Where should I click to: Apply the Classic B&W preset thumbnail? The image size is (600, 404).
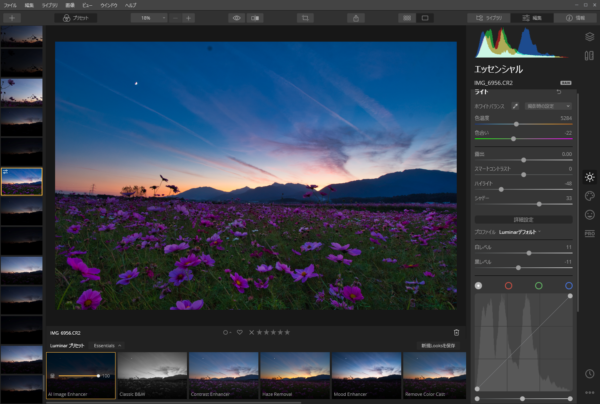coord(152,375)
